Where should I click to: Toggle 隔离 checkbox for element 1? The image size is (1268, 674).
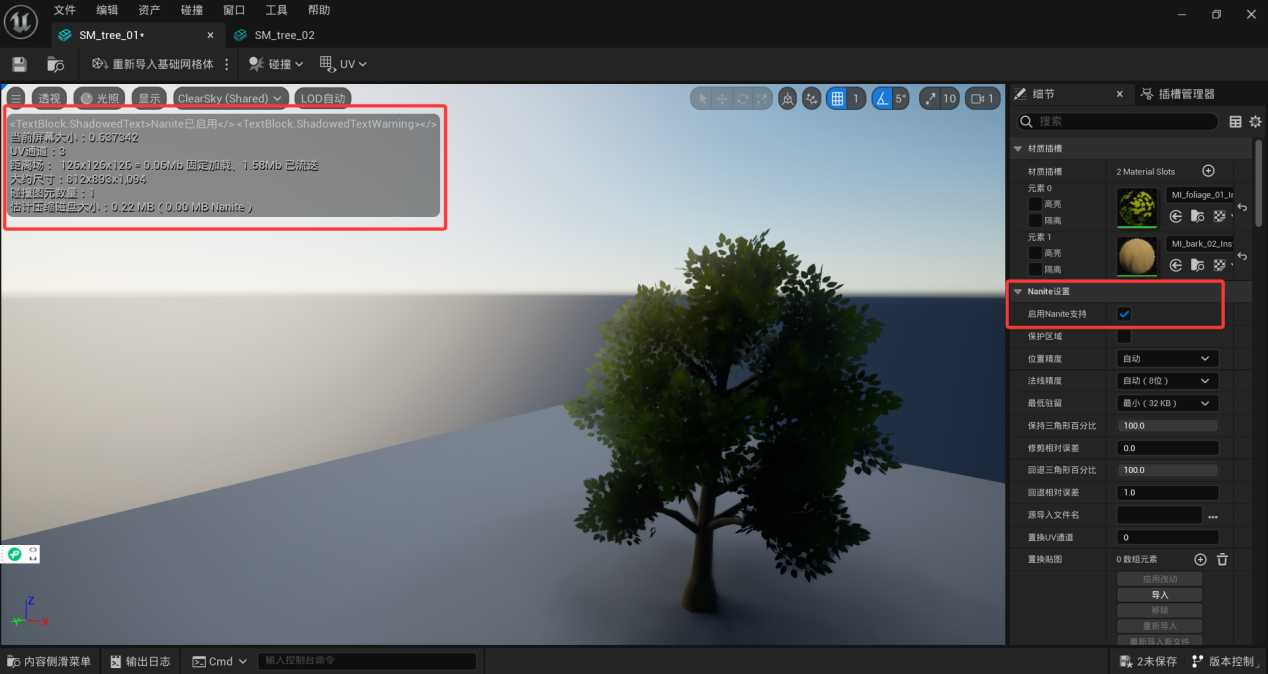[x=1035, y=269]
